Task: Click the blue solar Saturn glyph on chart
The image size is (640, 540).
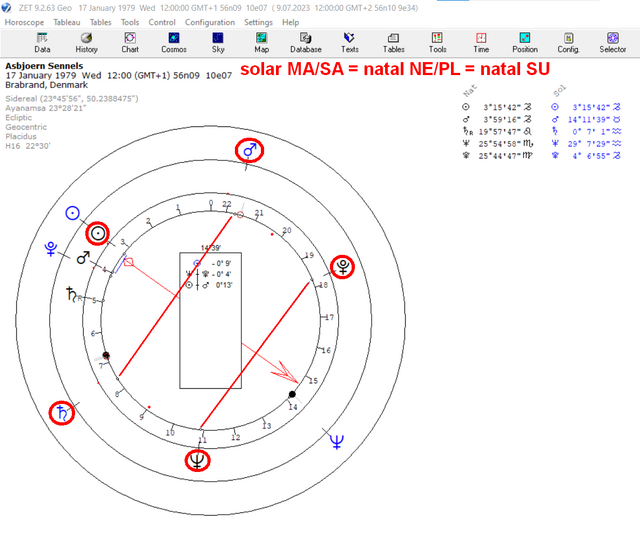Action: point(62,413)
